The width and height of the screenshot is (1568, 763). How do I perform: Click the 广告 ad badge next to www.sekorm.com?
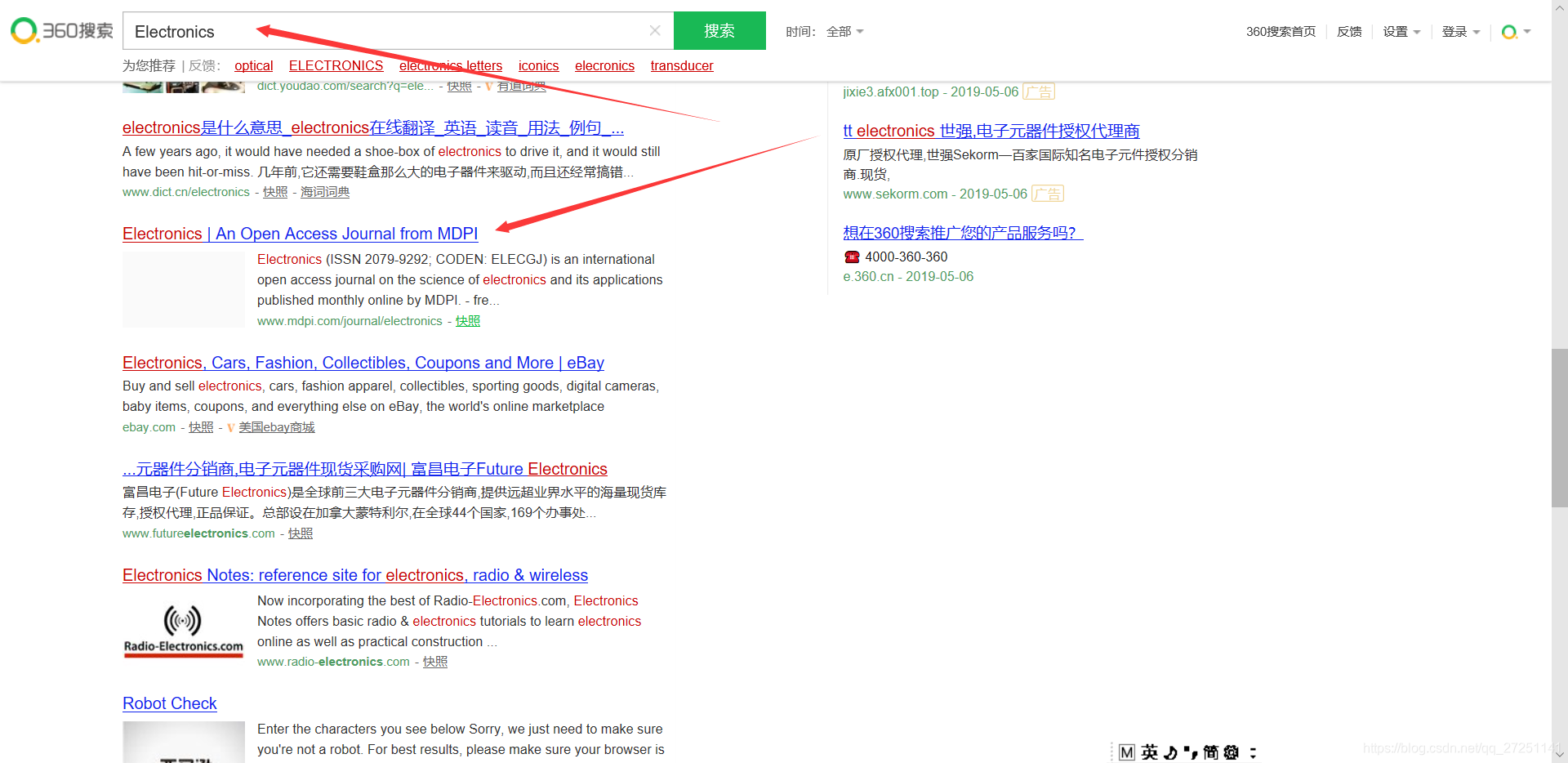1048,194
